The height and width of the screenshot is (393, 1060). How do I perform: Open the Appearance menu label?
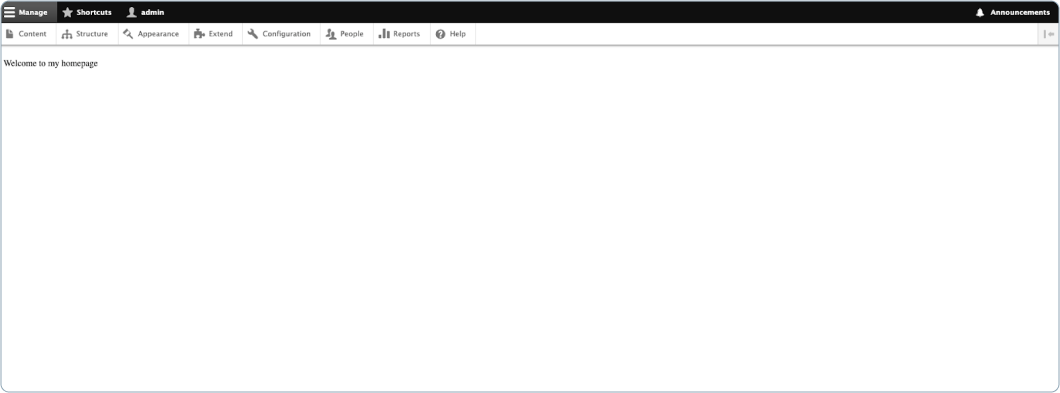click(158, 34)
